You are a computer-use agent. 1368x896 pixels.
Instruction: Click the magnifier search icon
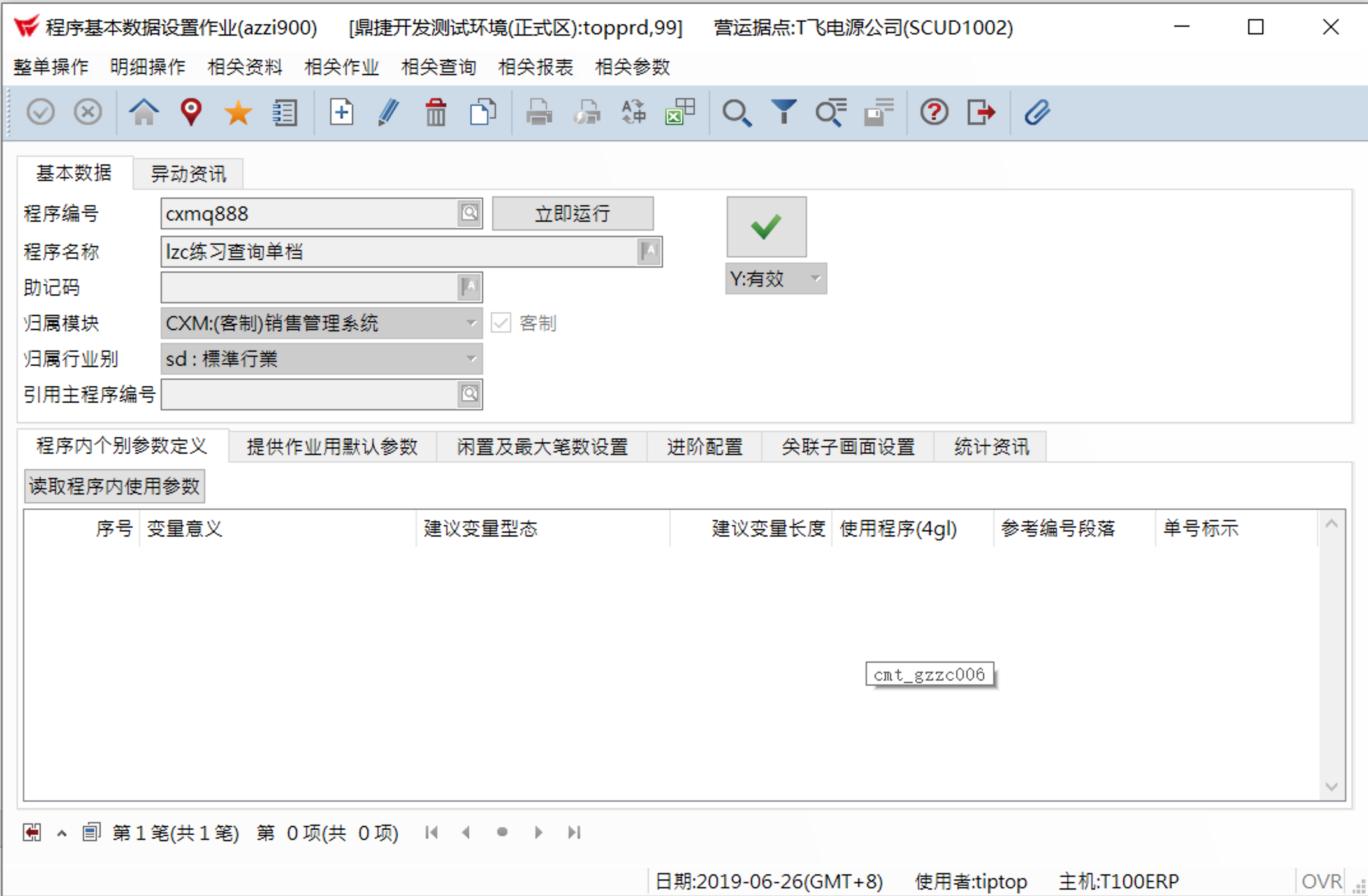click(x=736, y=113)
